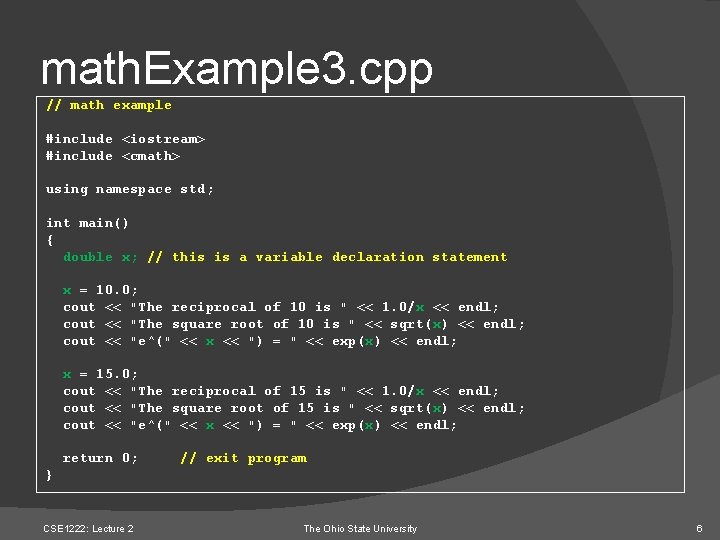The height and width of the screenshot is (540, 720).
Task: Click the 'x = 15.0;' assignment
Action: pyautogui.click(x=100, y=374)
